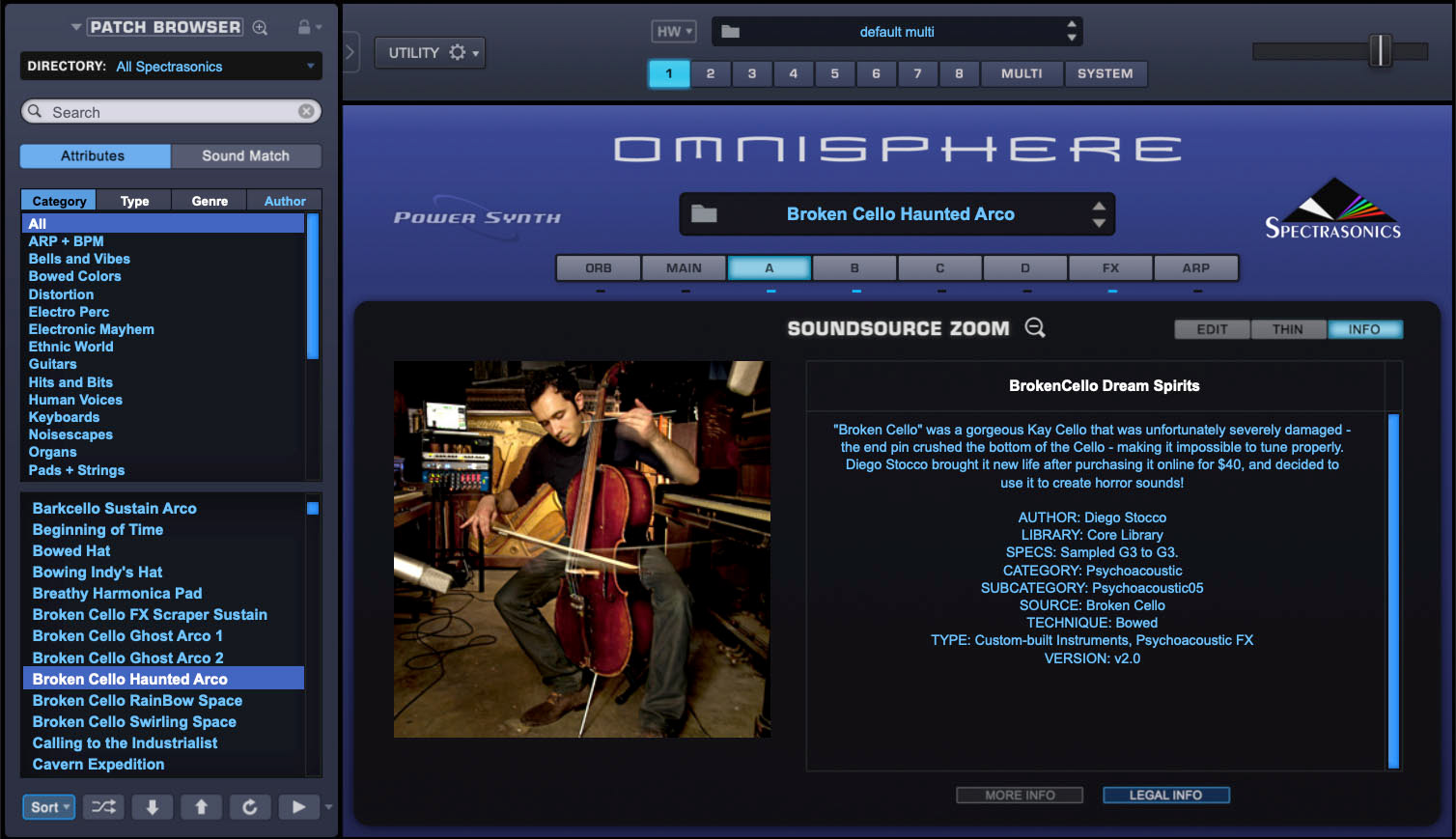Click the search magnifier icon
The image size is (1456, 839).
[35, 111]
